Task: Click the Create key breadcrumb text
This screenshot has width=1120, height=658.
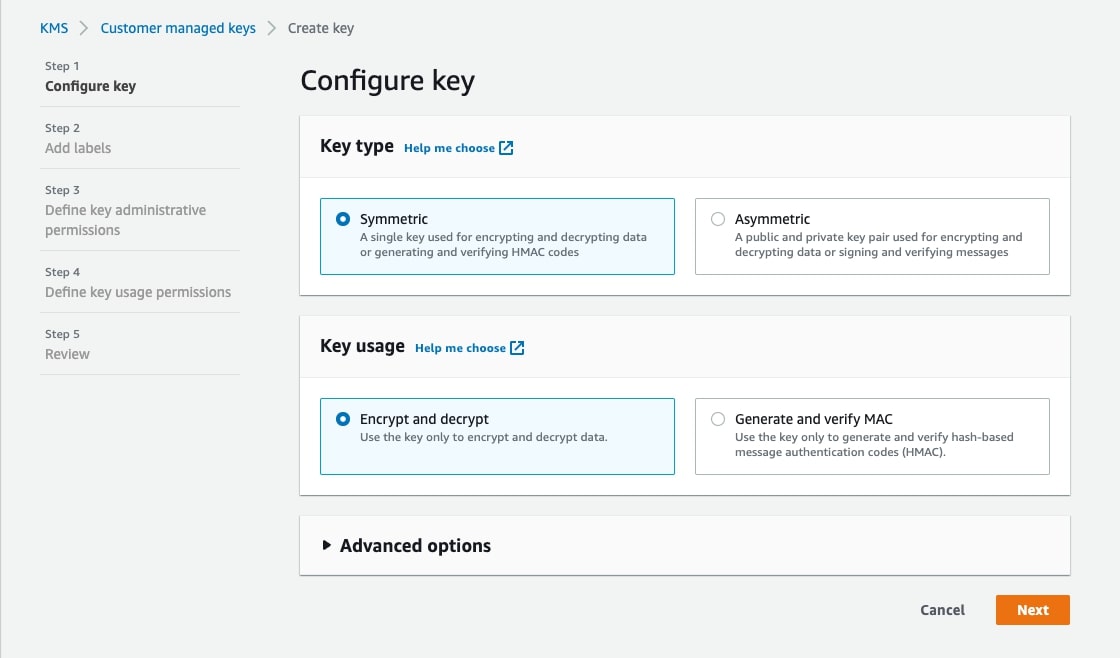Action: (321, 28)
